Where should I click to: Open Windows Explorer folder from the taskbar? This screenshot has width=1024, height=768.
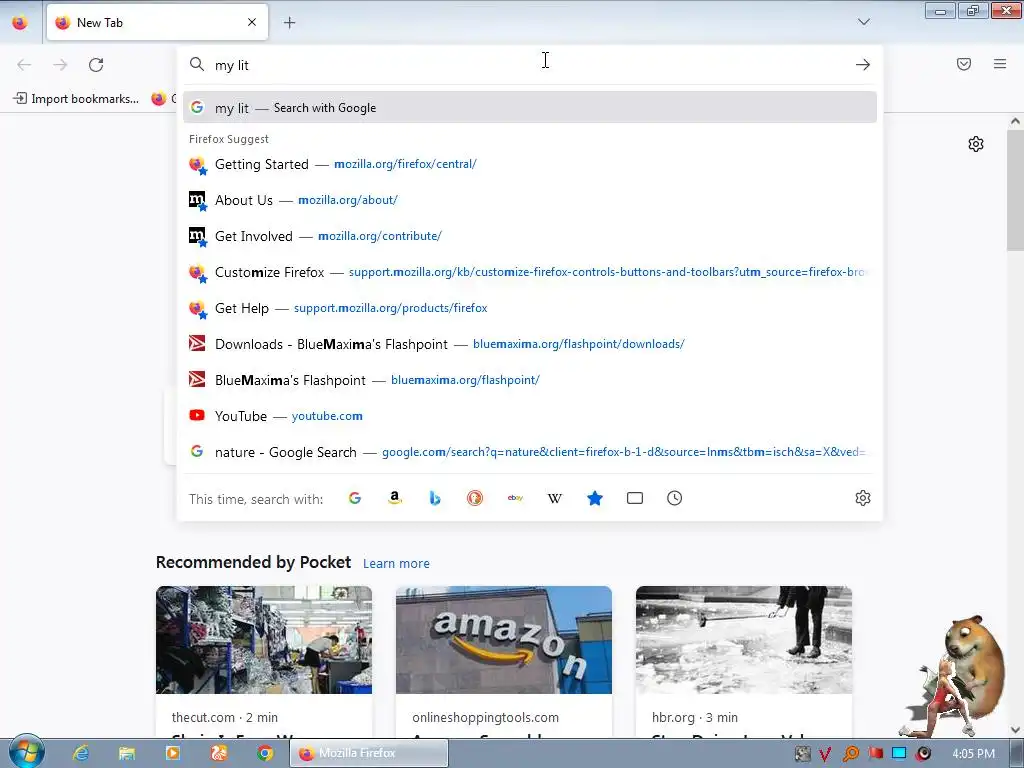coord(127,753)
